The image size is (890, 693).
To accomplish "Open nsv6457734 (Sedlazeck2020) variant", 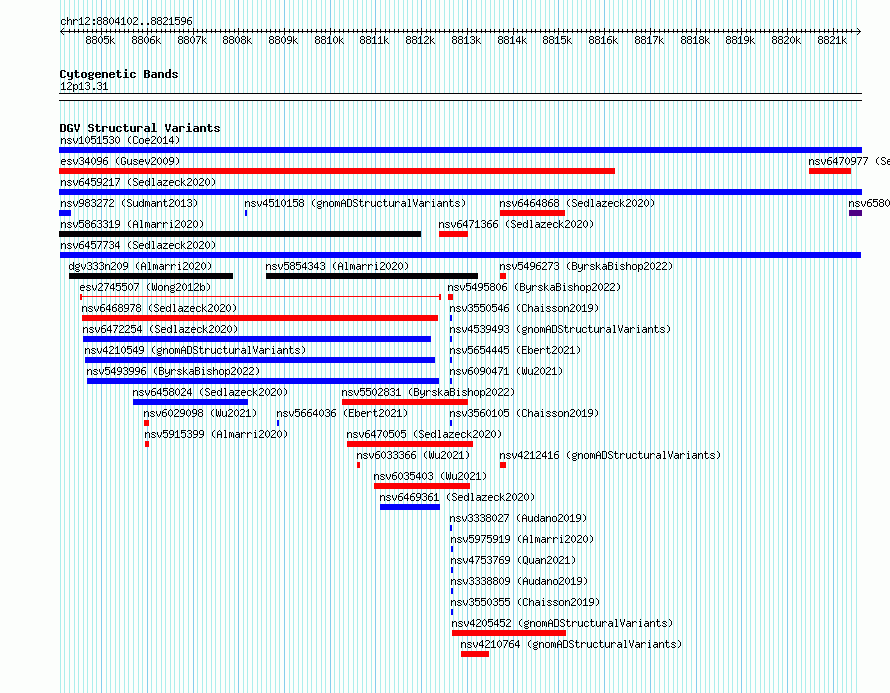I will (138, 245).
